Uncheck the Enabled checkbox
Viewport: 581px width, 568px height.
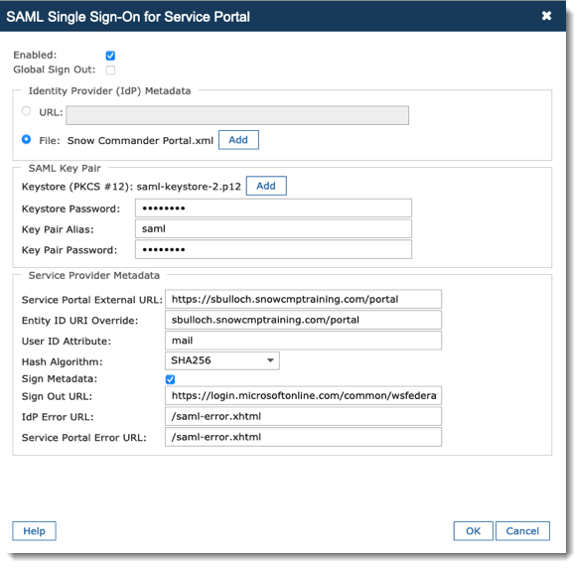[110, 56]
